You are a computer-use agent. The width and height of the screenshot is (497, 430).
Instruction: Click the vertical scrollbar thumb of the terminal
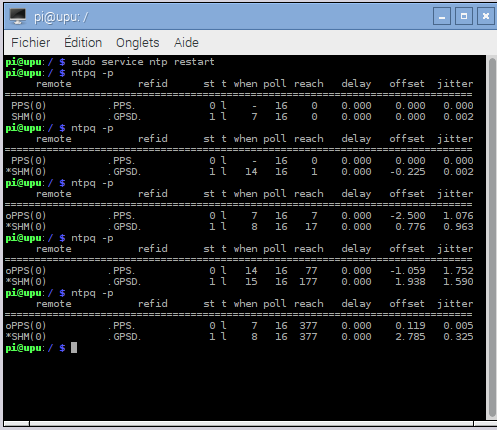(x=492, y=238)
